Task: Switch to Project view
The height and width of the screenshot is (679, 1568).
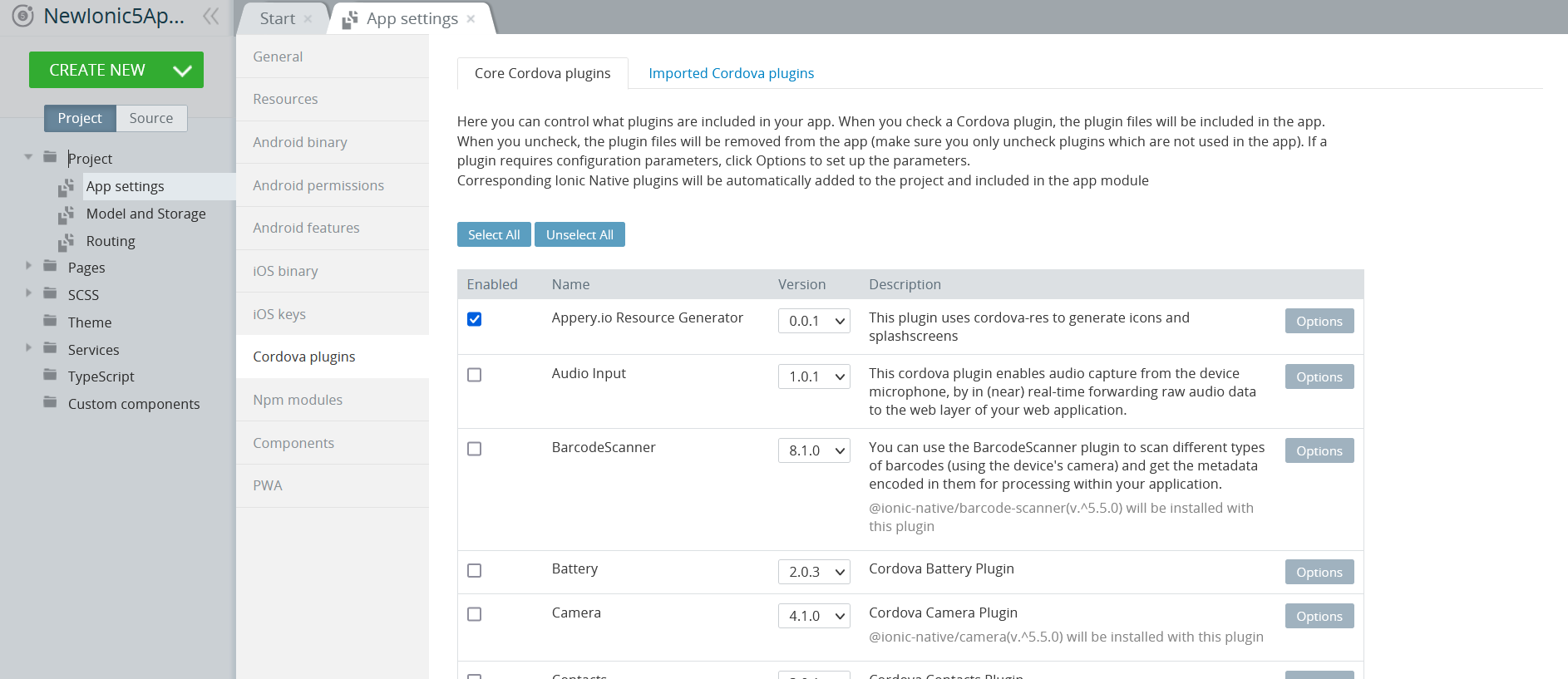Action: 80,118
